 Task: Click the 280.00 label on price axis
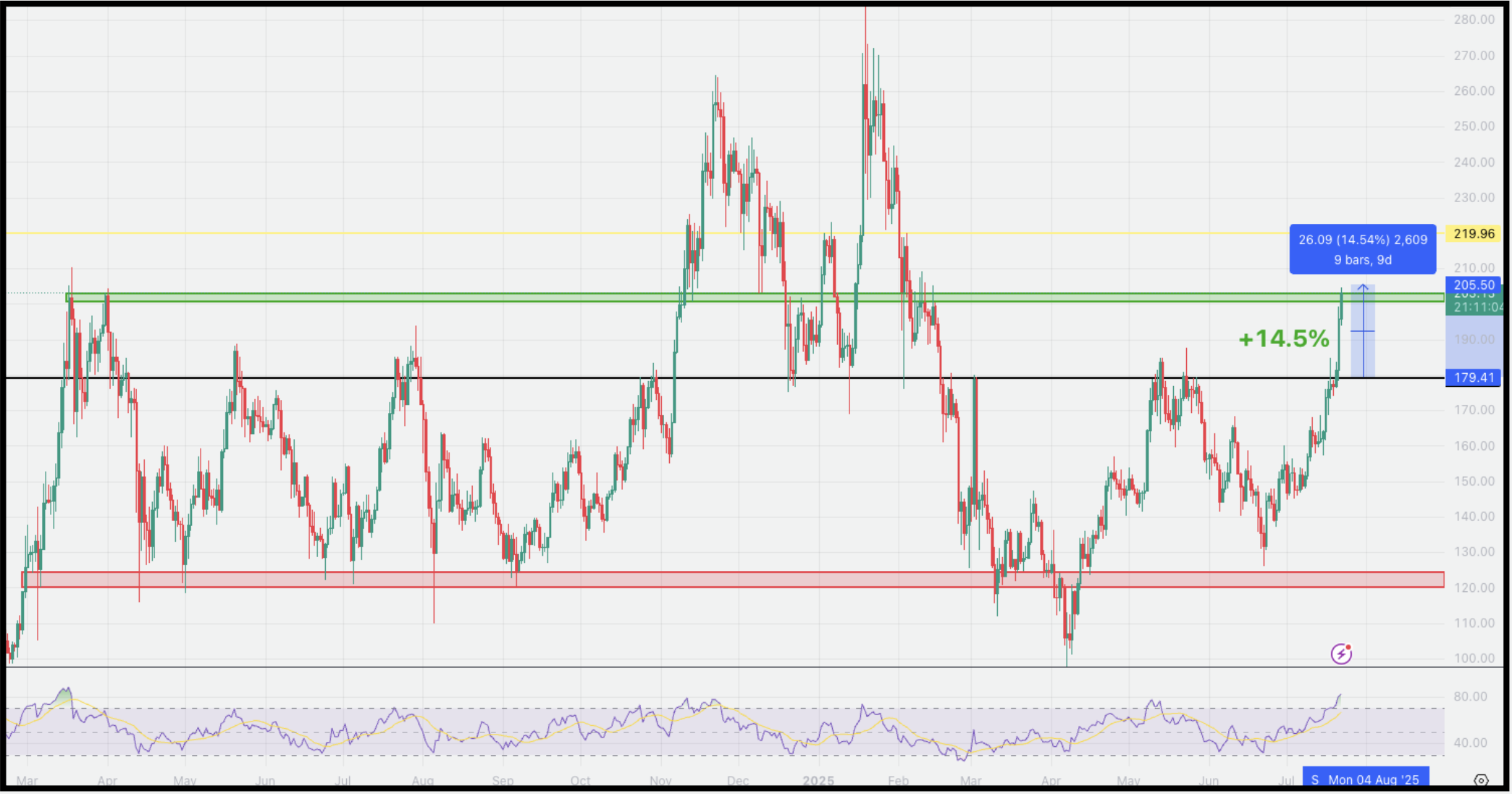tap(1474, 20)
